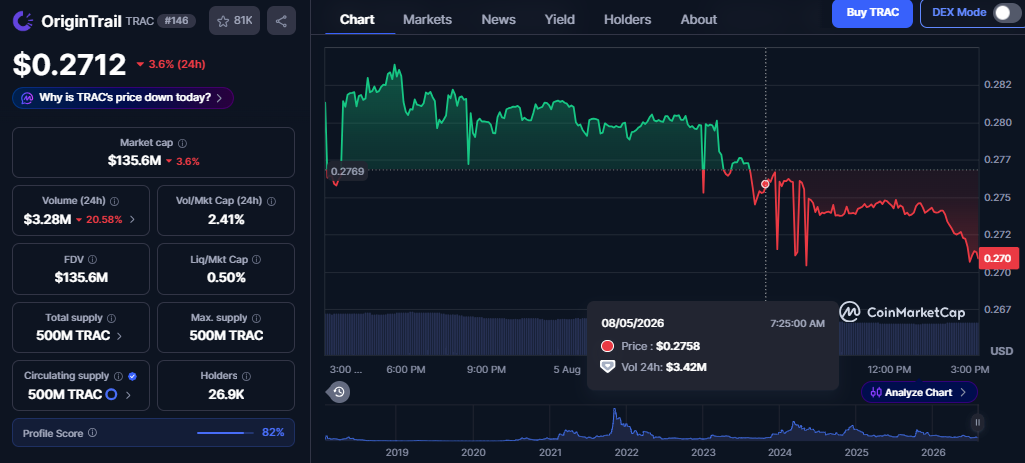
Task: Click the 26.9K Holders value
Action: (226, 394)
